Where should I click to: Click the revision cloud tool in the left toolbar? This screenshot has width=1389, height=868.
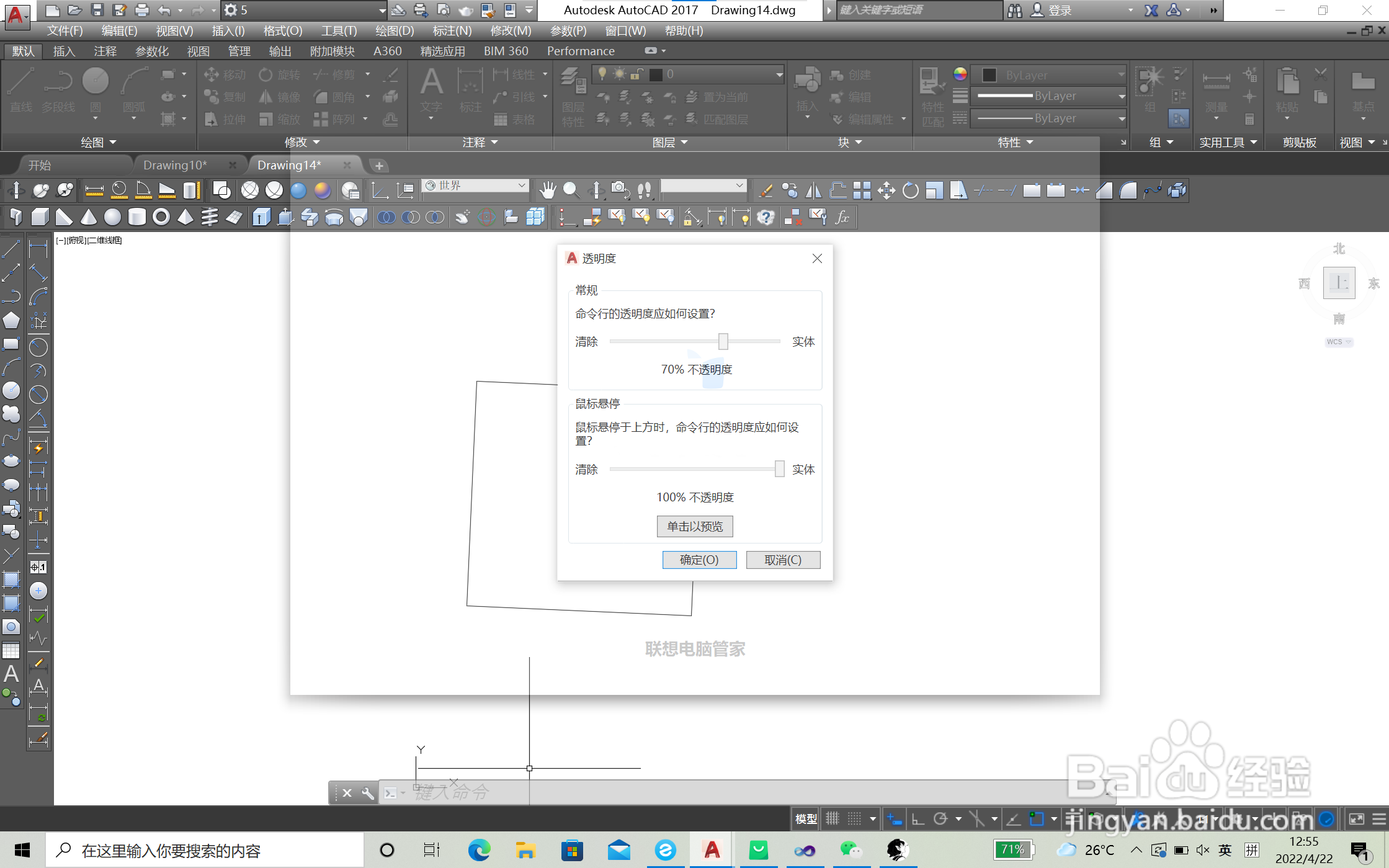pos(11,414)
